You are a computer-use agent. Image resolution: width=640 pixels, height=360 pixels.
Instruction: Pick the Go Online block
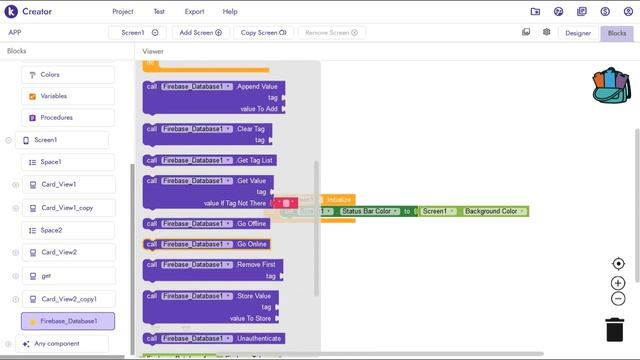click(206, 244)
